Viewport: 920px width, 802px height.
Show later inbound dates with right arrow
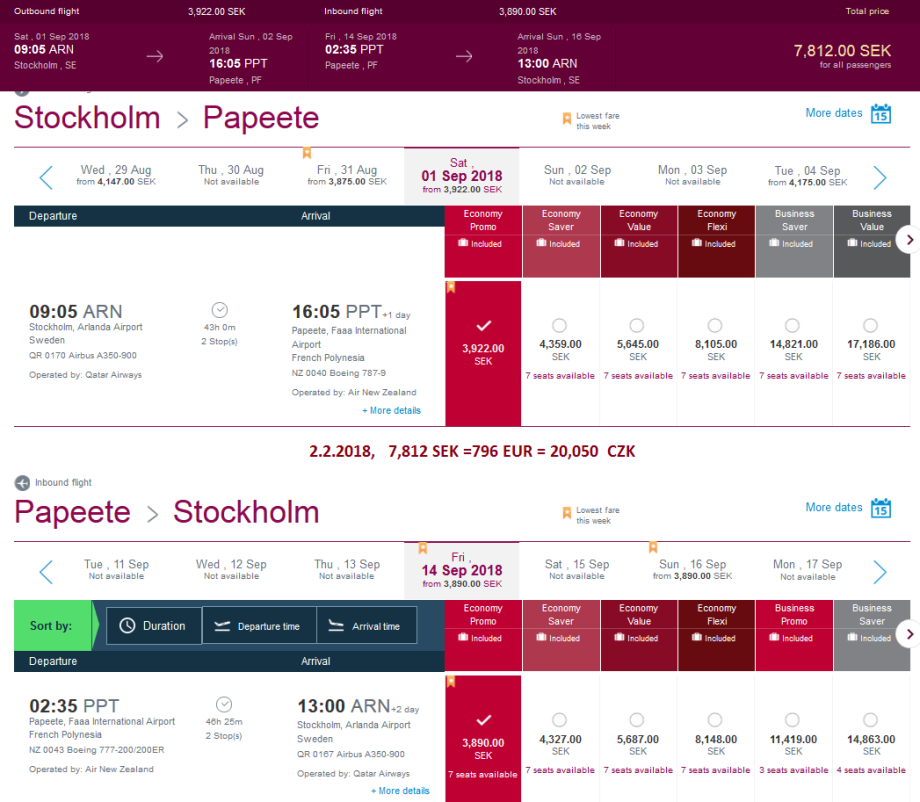tap(879, 572)
